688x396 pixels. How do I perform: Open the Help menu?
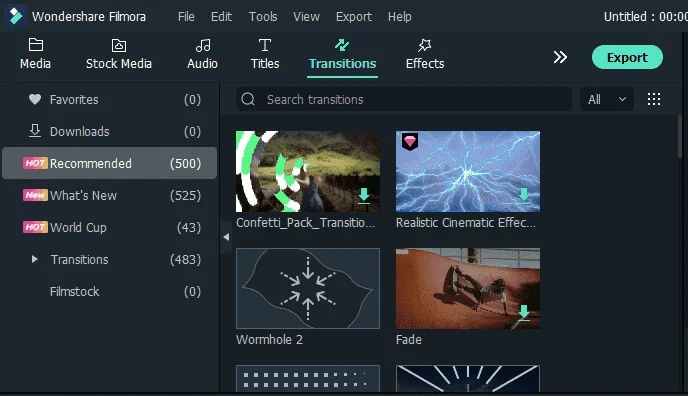click(399, 17)
